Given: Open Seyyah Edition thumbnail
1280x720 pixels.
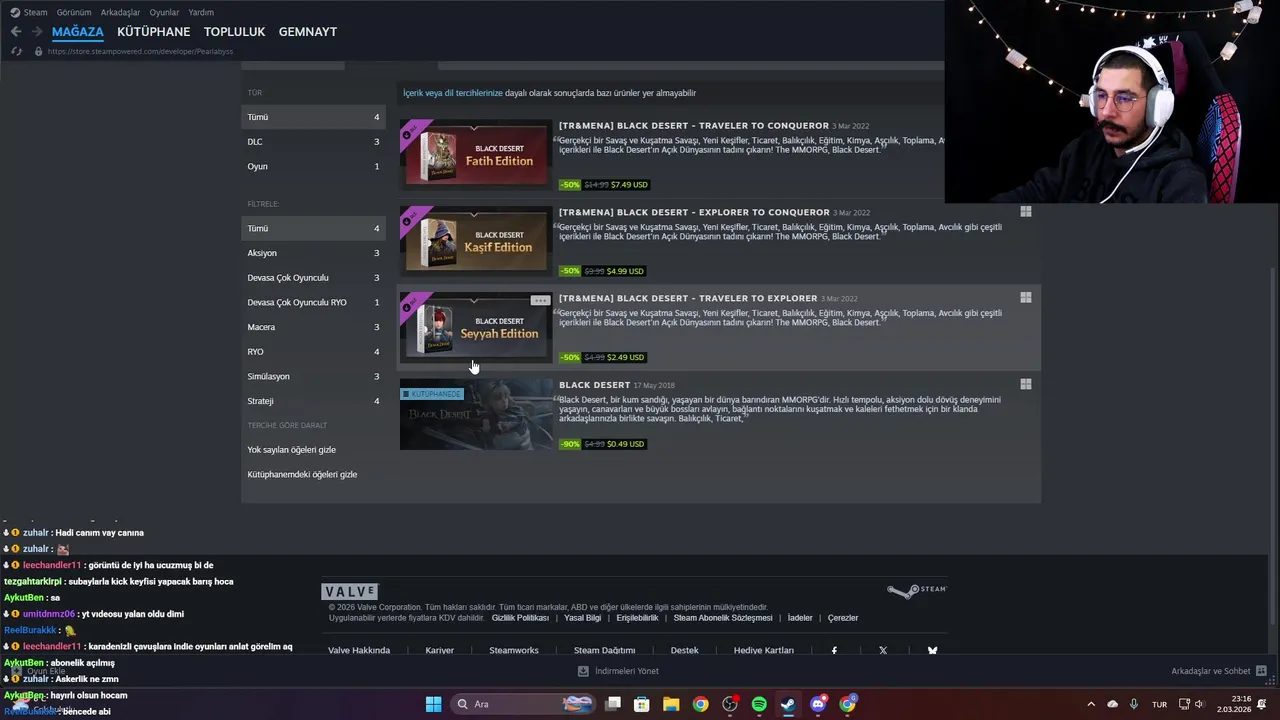Looking at the screenshot, I should (476, 327).
